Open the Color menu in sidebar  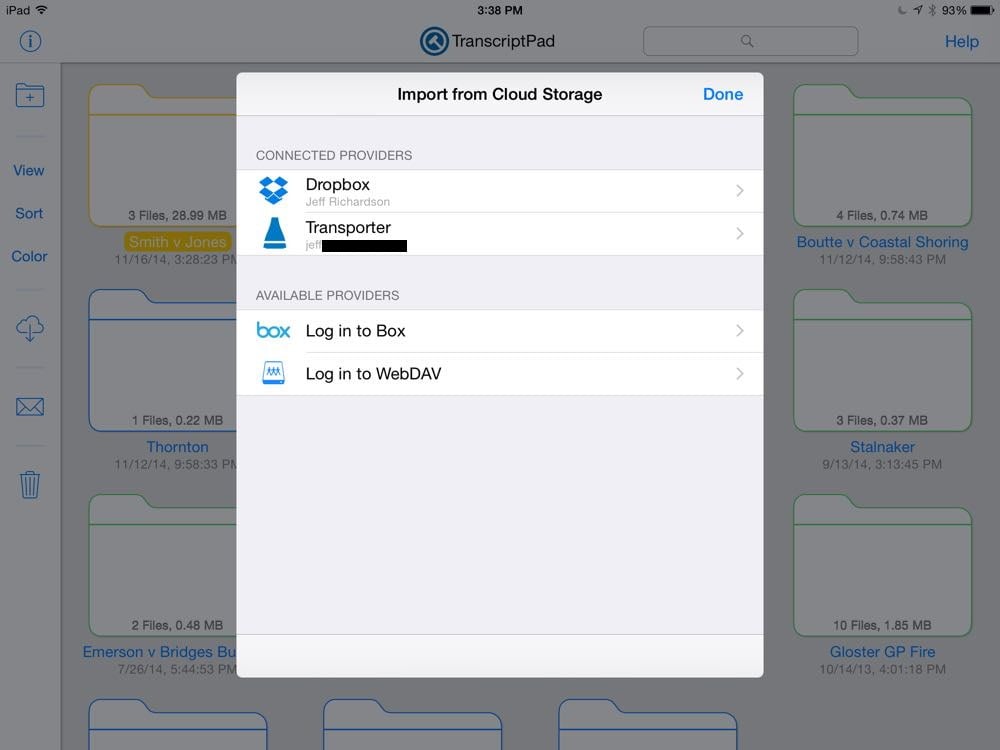[29, 256]
